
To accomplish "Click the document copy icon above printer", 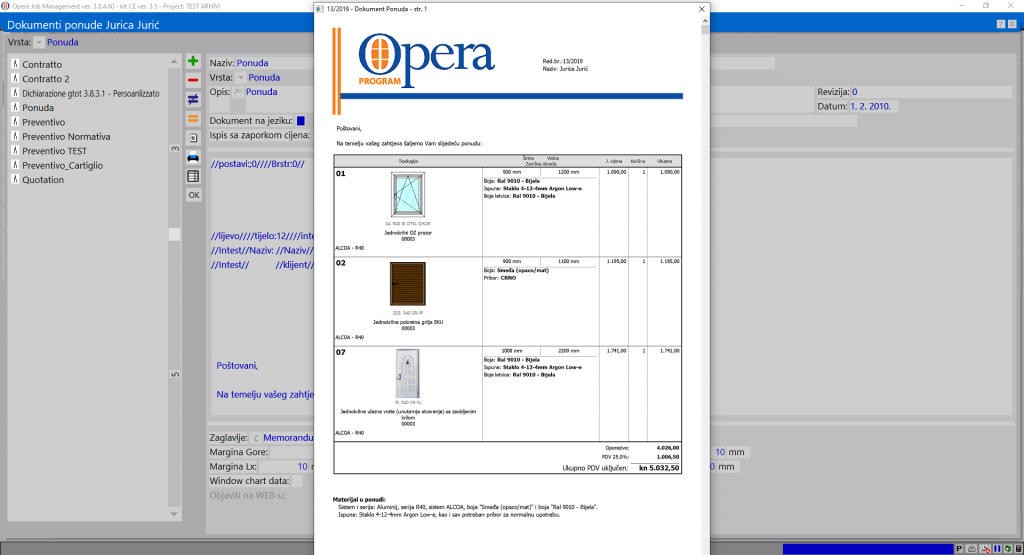I will [x=194, y=138].
